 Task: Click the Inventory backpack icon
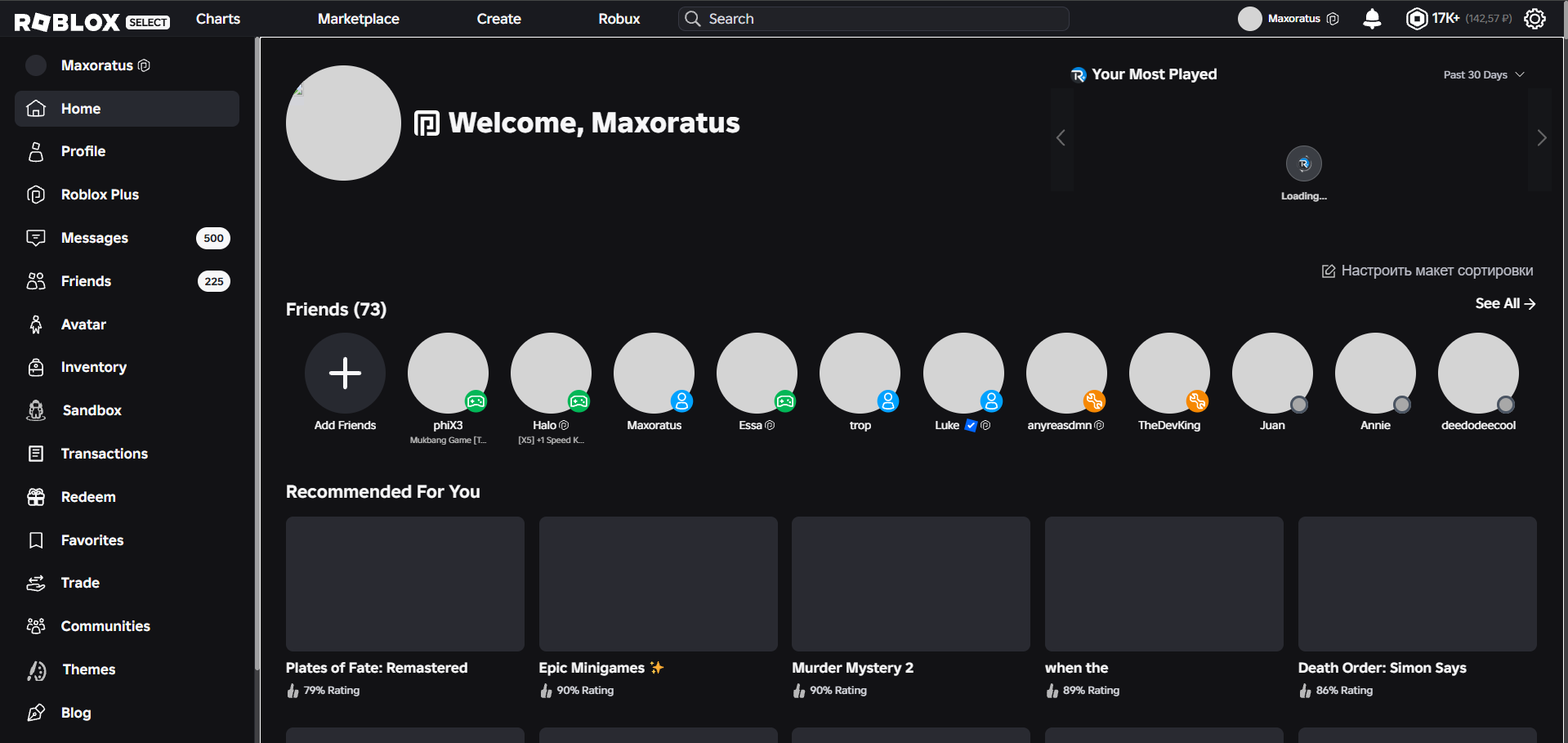coord(36,367)
